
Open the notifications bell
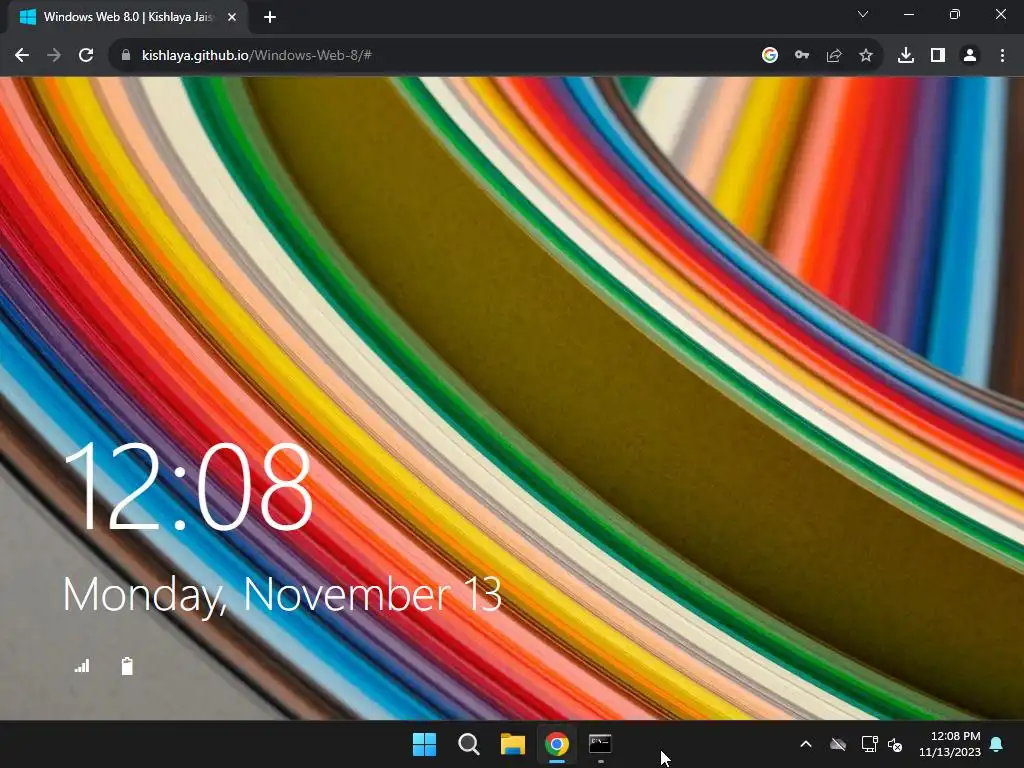click(997, 744)
